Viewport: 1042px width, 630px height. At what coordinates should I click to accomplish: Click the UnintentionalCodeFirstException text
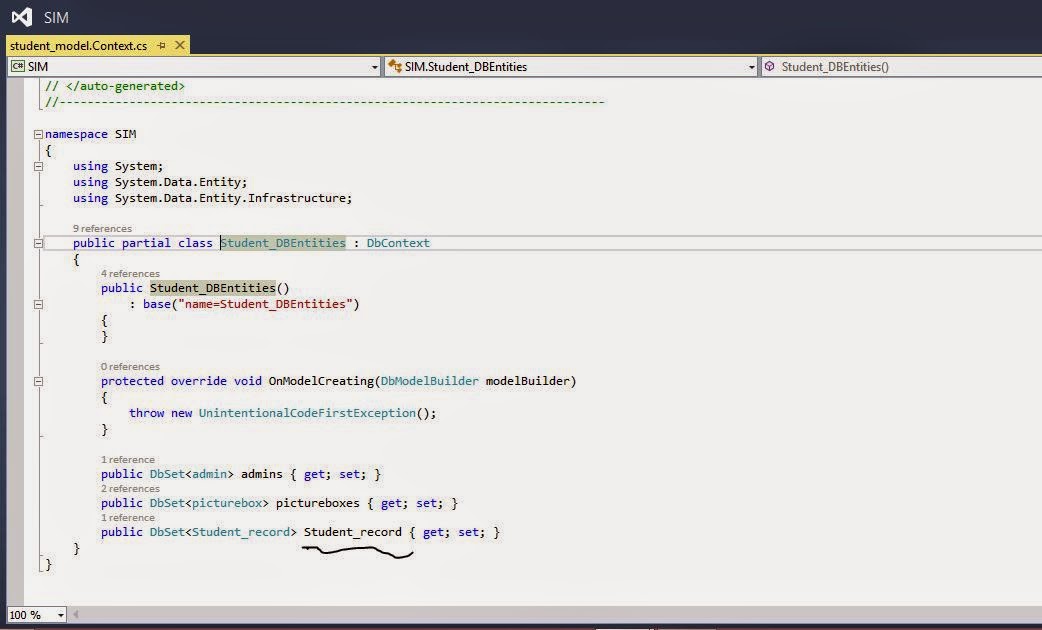(x=307, y=413)
